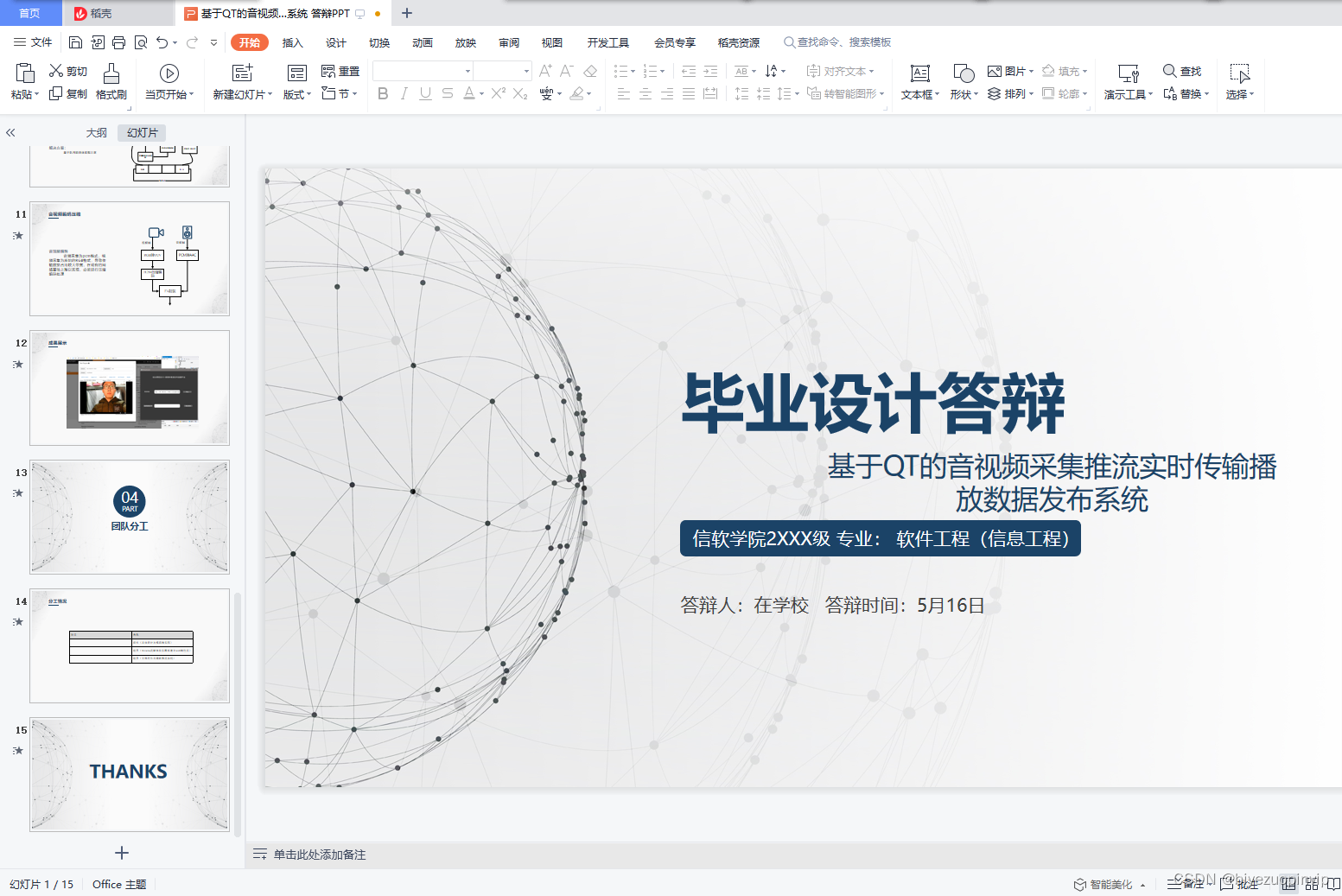Click 单击此处添加备注 to add notes
This screenshot has width=1342, height=896.
[319, 854]
